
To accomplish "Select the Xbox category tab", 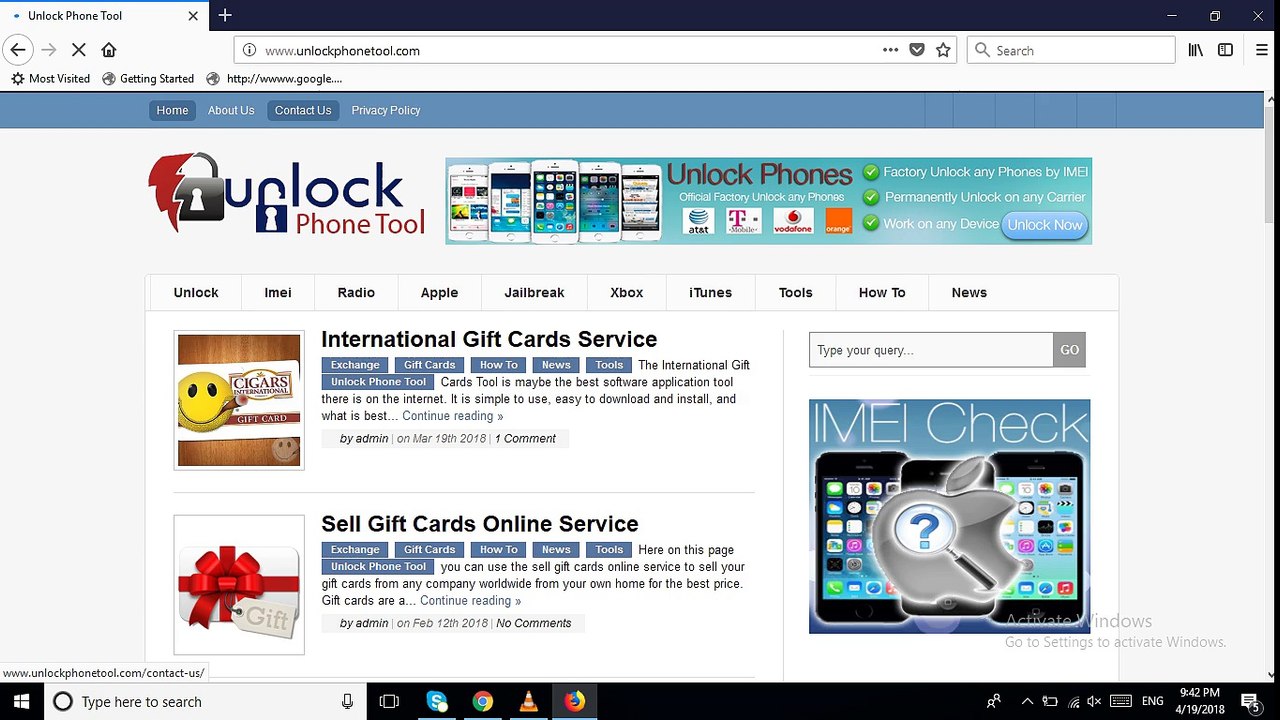I will point(627,292).
